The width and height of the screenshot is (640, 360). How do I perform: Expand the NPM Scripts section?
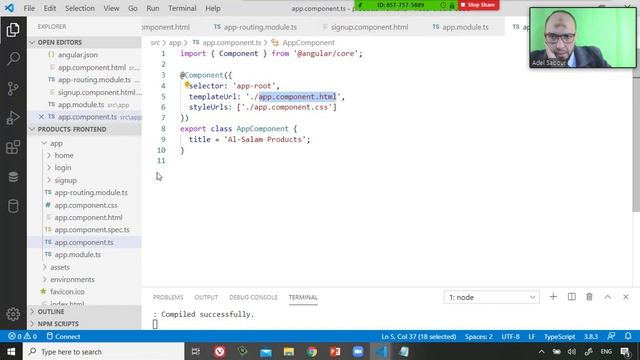coord(84,324)
